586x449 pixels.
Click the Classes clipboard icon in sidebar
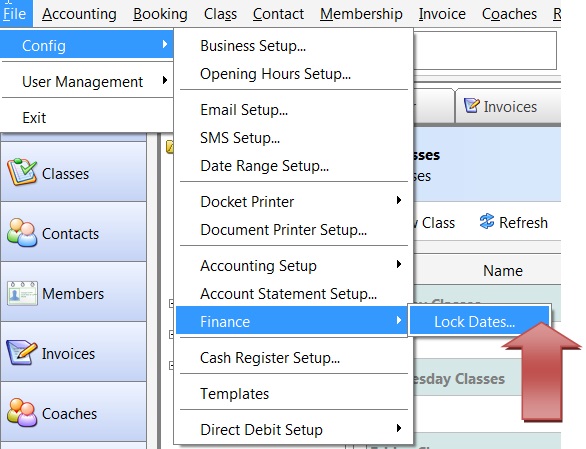pos(22,172)
